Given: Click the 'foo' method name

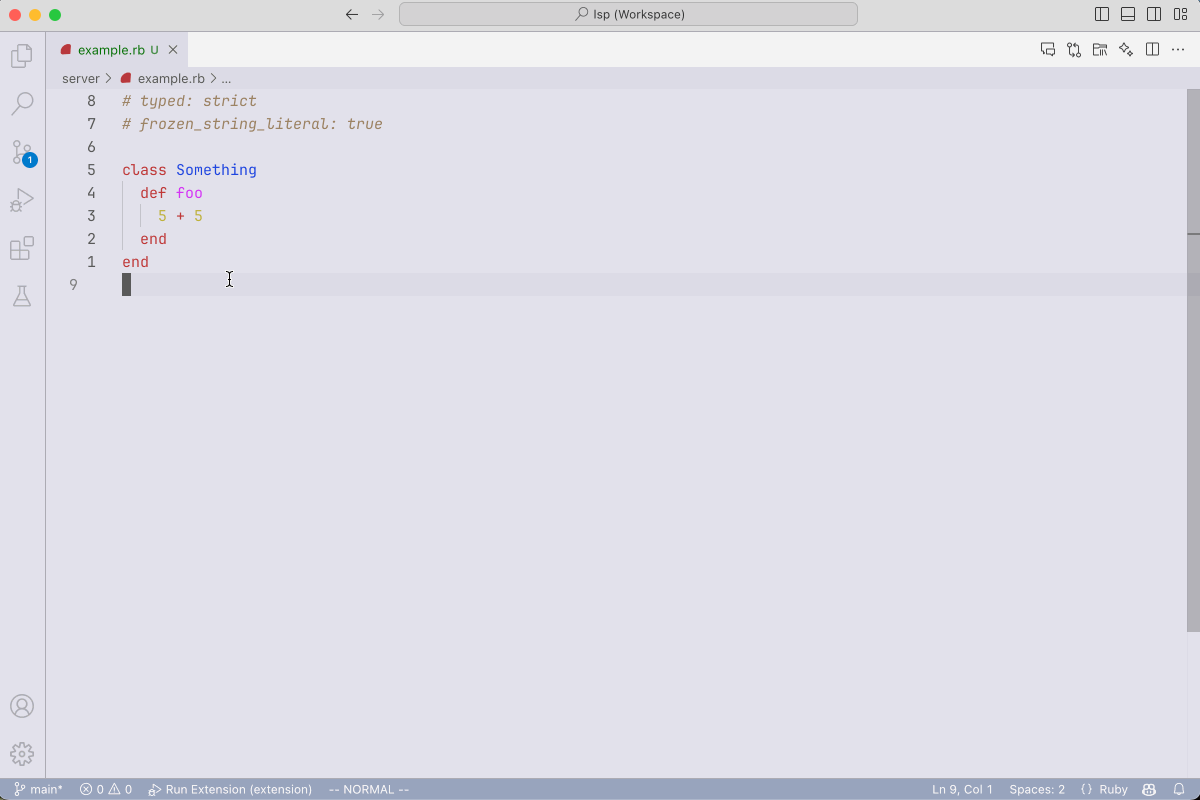Looking at the screenshot, I should [189, 193].
